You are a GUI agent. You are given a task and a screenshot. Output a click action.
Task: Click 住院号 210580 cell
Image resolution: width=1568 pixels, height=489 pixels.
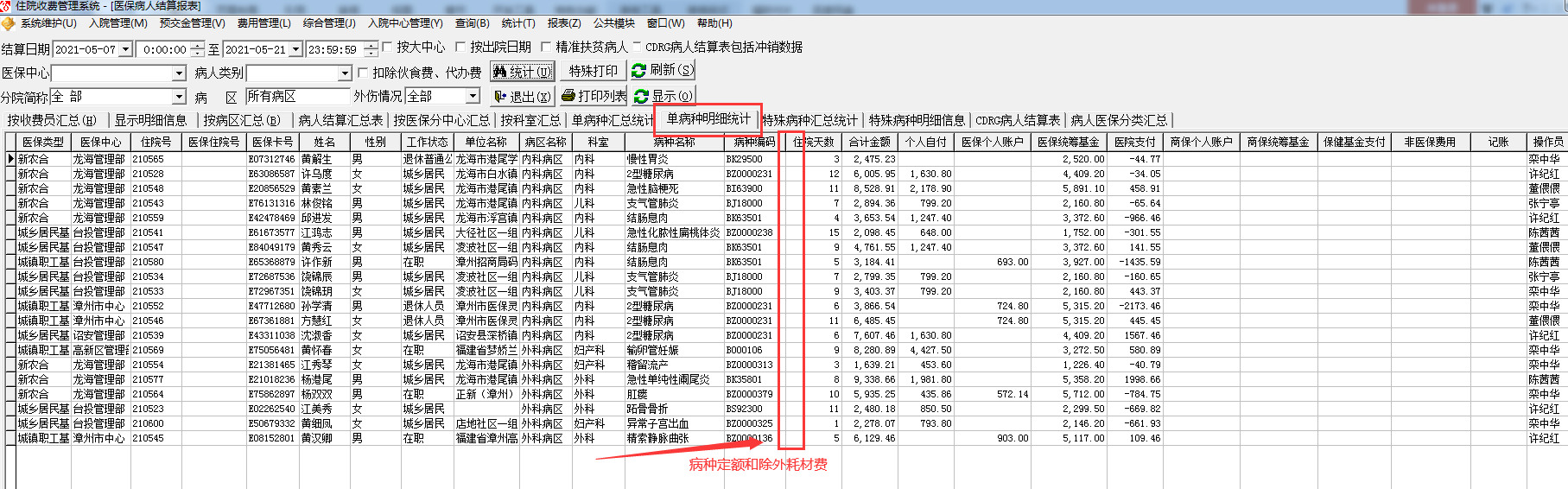point(156,262)
